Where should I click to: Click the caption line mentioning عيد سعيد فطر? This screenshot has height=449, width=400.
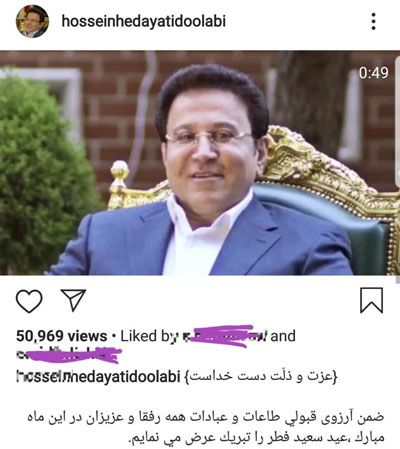(x=257, y=437)
